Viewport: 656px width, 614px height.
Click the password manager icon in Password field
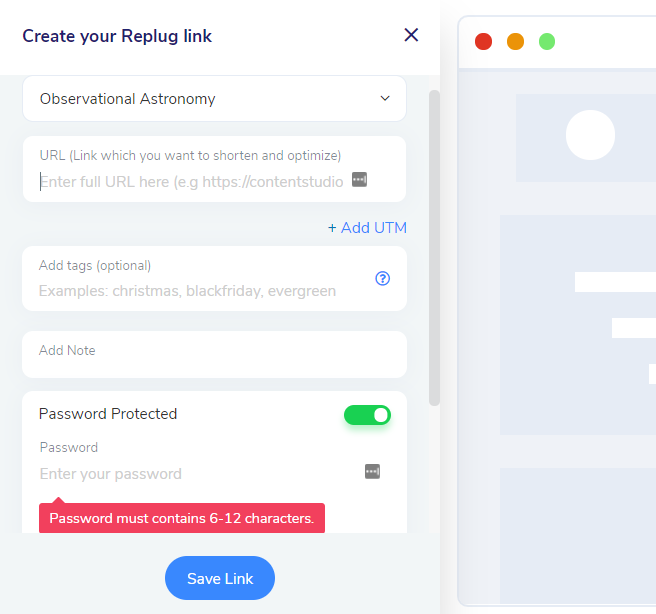click(x=372, y=472)
